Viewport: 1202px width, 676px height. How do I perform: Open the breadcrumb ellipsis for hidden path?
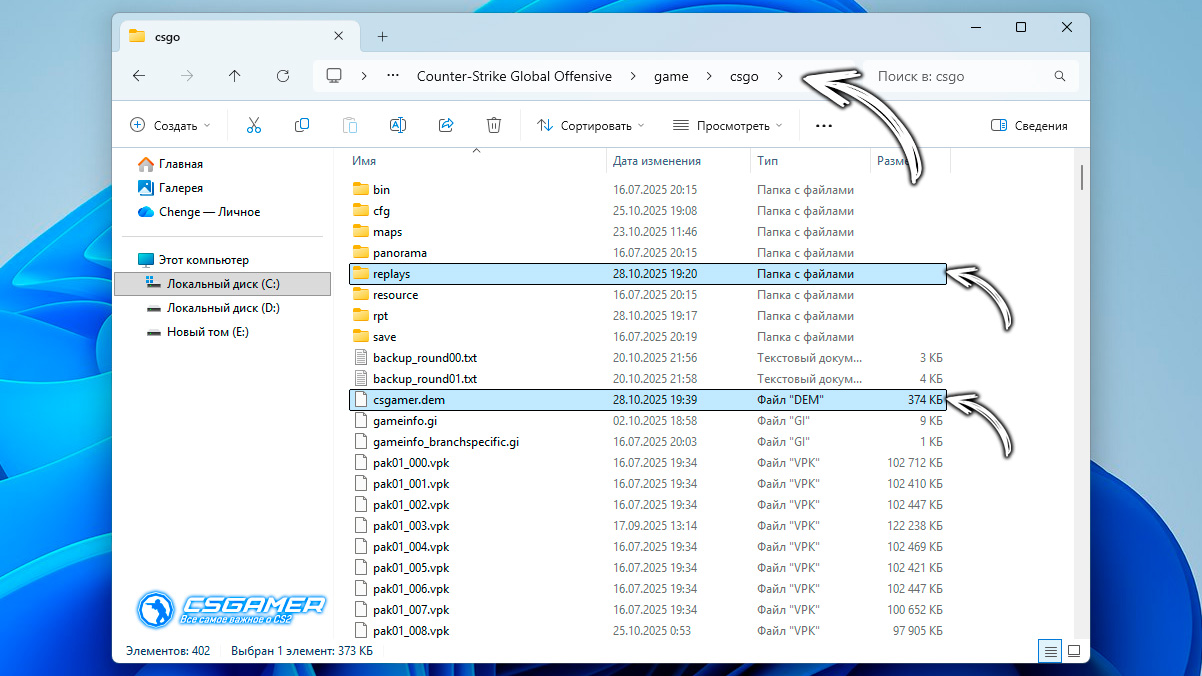click(x=394, y=76)
